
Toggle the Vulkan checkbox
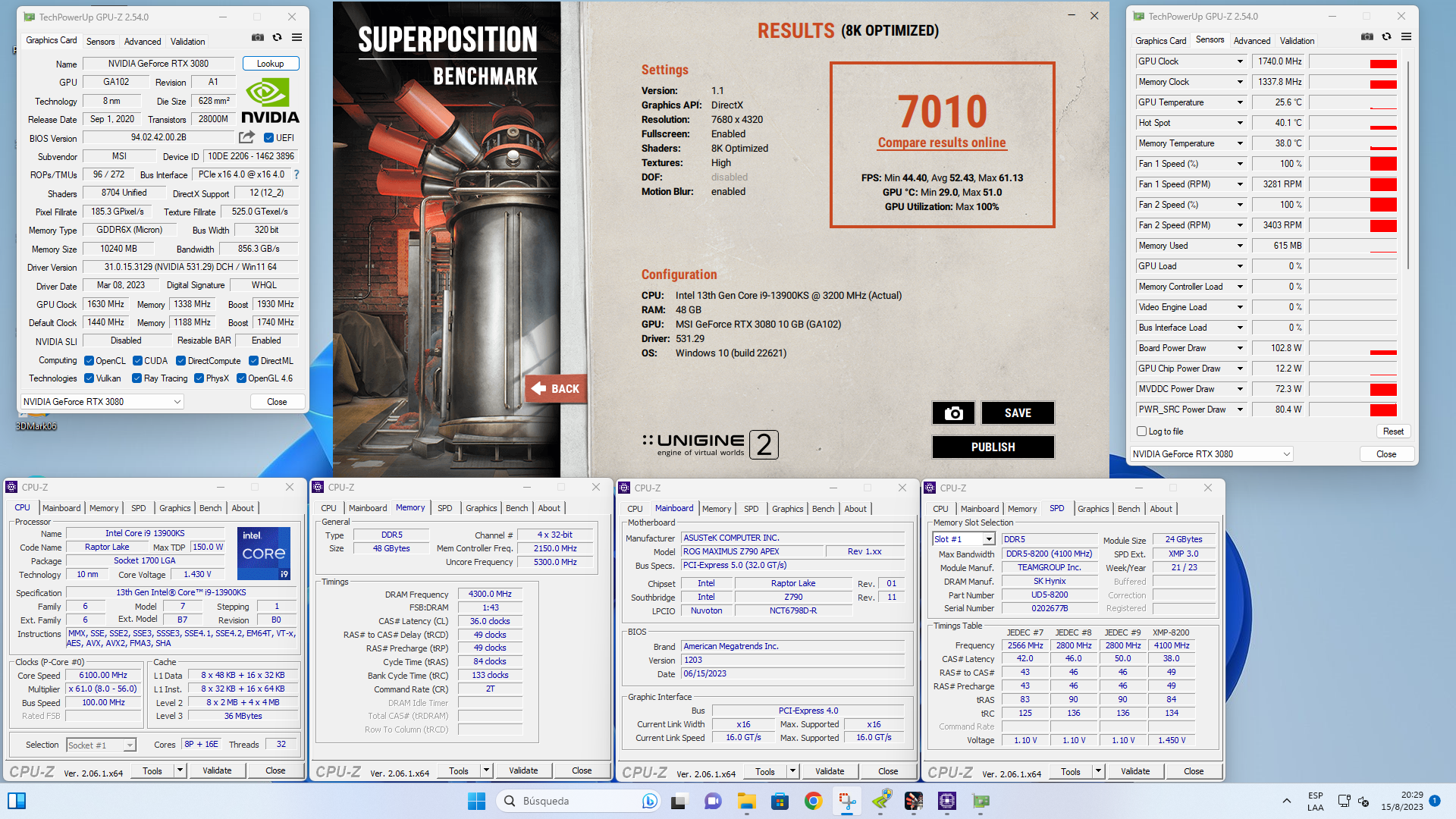click(89, 378)
